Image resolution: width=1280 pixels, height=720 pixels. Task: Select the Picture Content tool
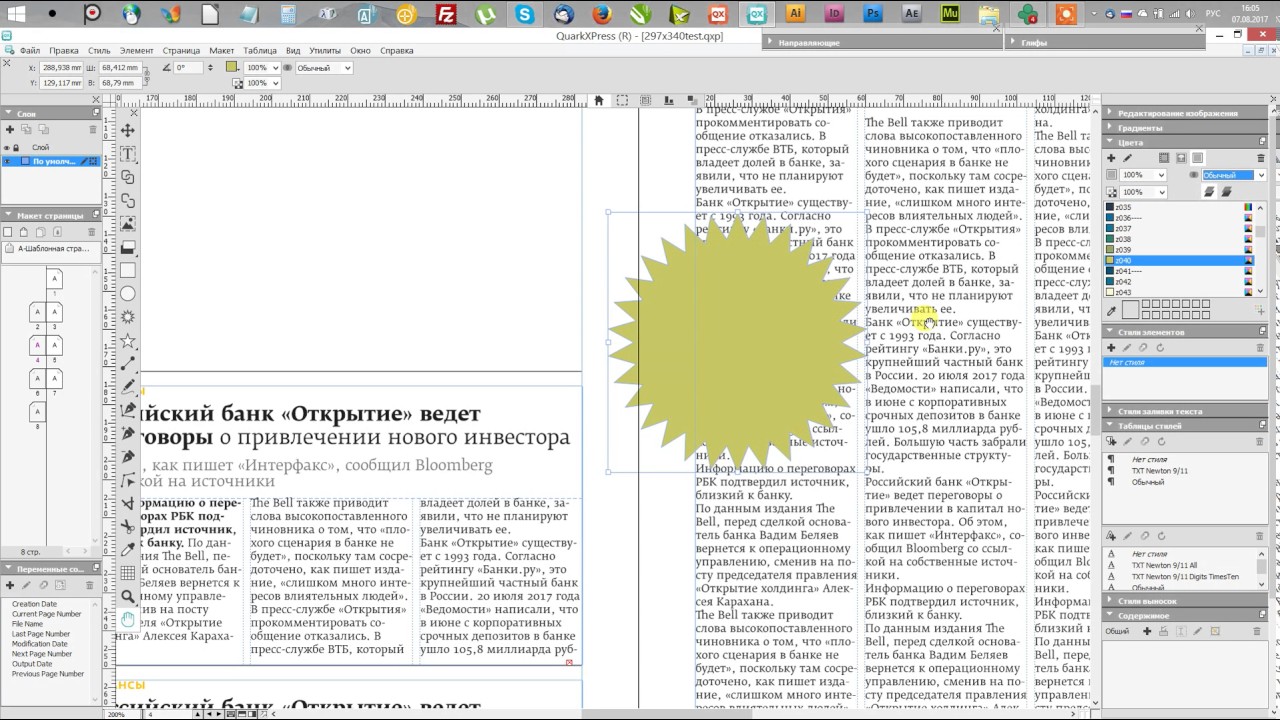tap(128, 224)
